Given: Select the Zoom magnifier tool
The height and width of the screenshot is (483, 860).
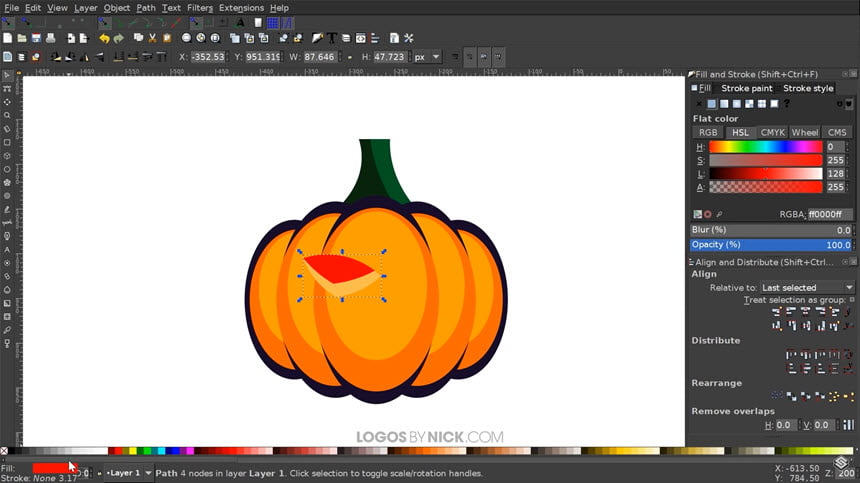Looking at the screenshot, I should point(7,116).
